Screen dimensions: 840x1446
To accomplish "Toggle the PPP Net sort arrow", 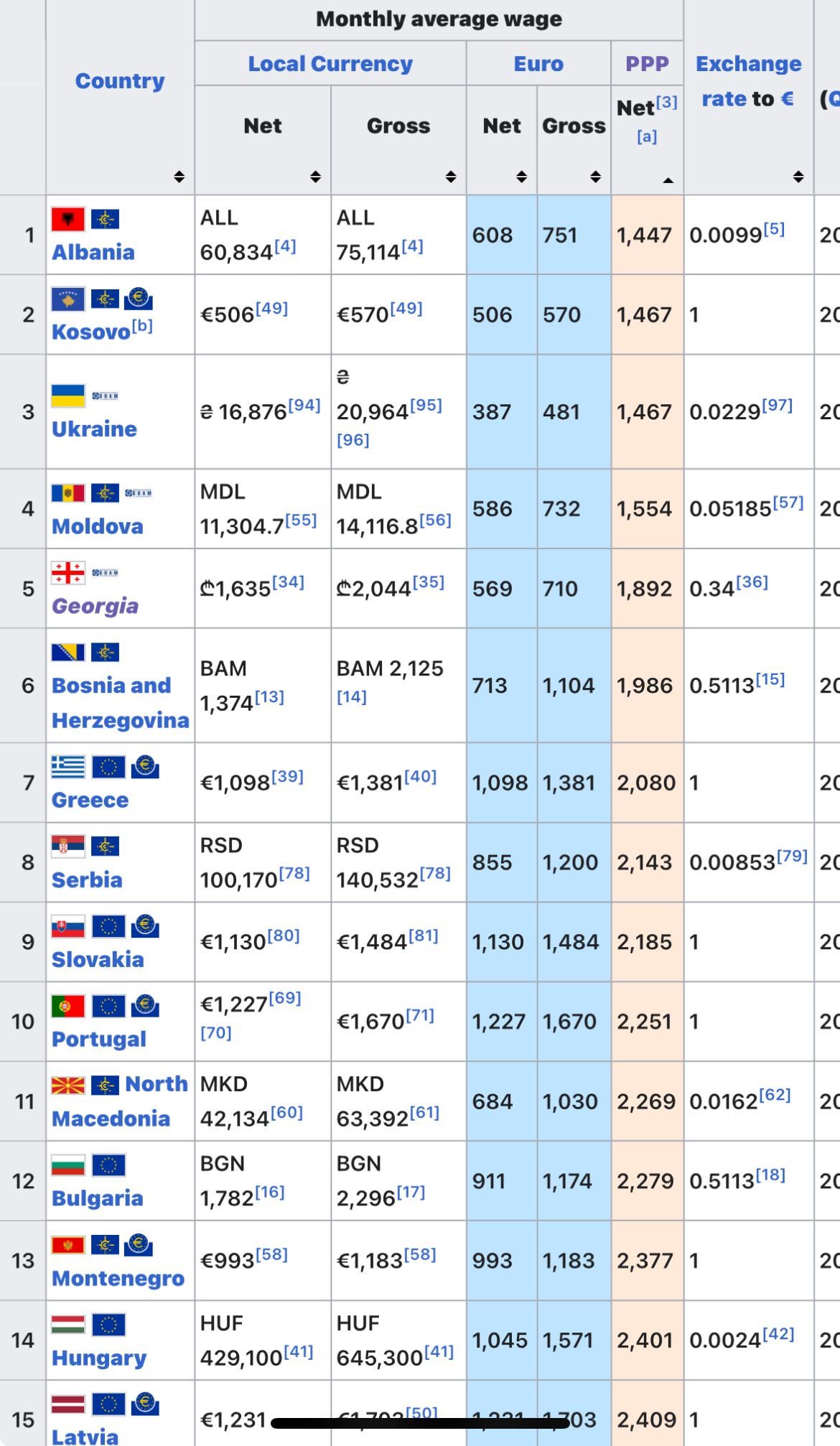I will pyautogui.click(x=668, y=180).
